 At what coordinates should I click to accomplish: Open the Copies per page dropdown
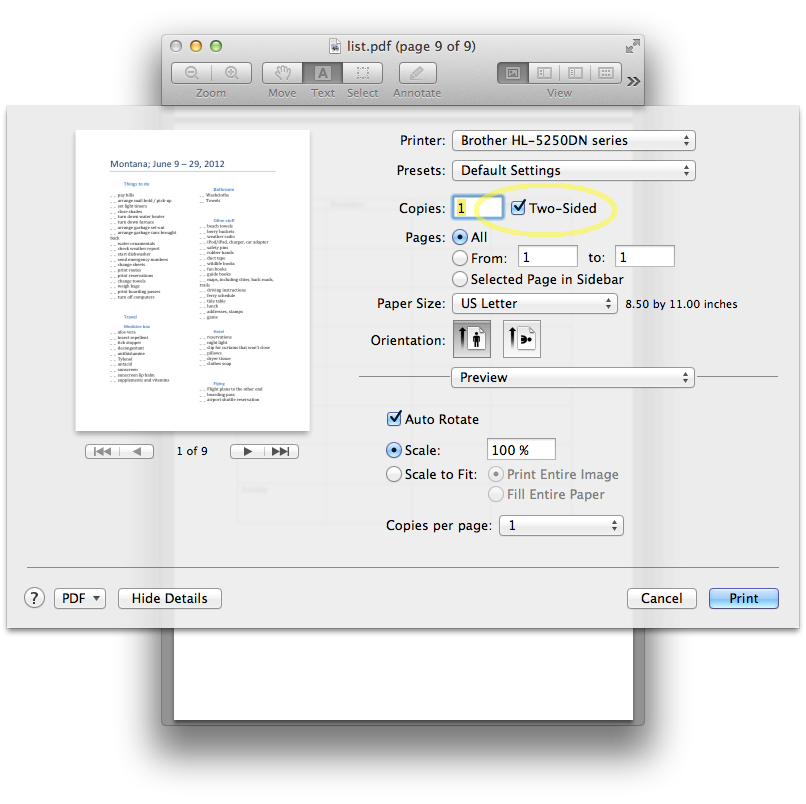pos(561,525)
